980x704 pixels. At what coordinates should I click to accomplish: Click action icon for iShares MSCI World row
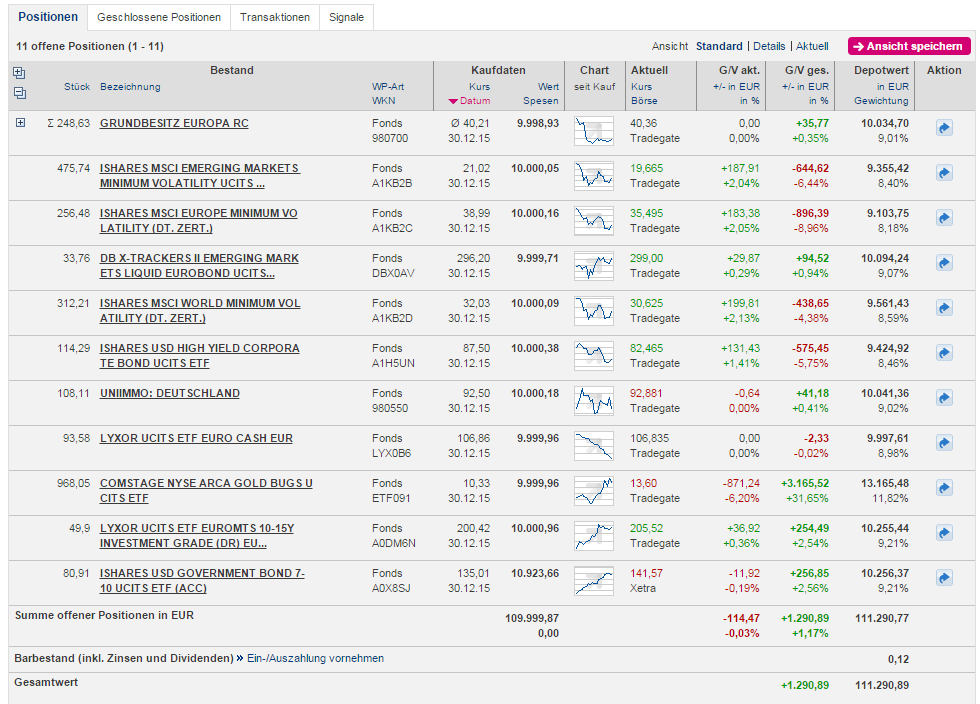point(944,308)
